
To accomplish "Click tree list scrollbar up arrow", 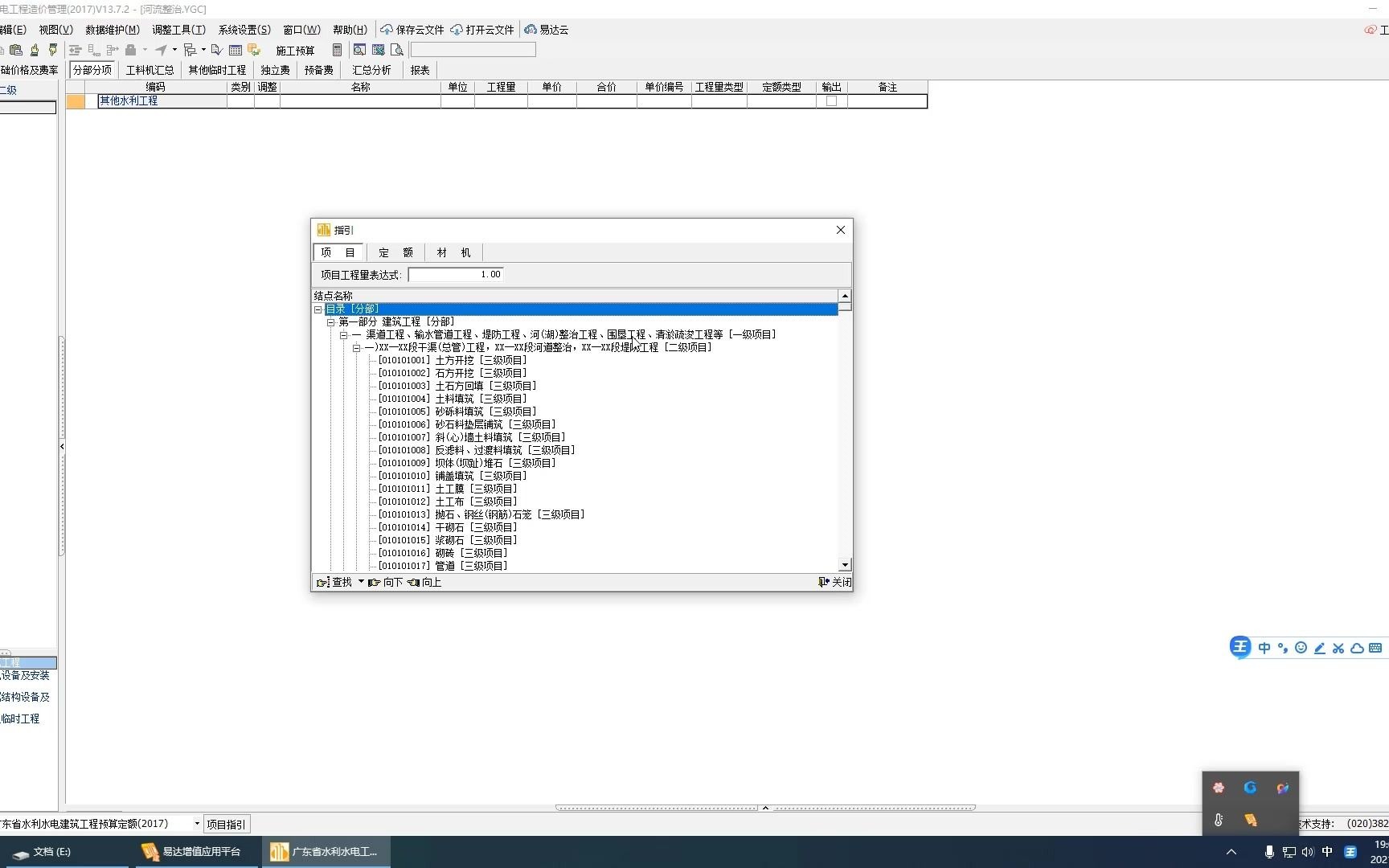I will 844,296.
